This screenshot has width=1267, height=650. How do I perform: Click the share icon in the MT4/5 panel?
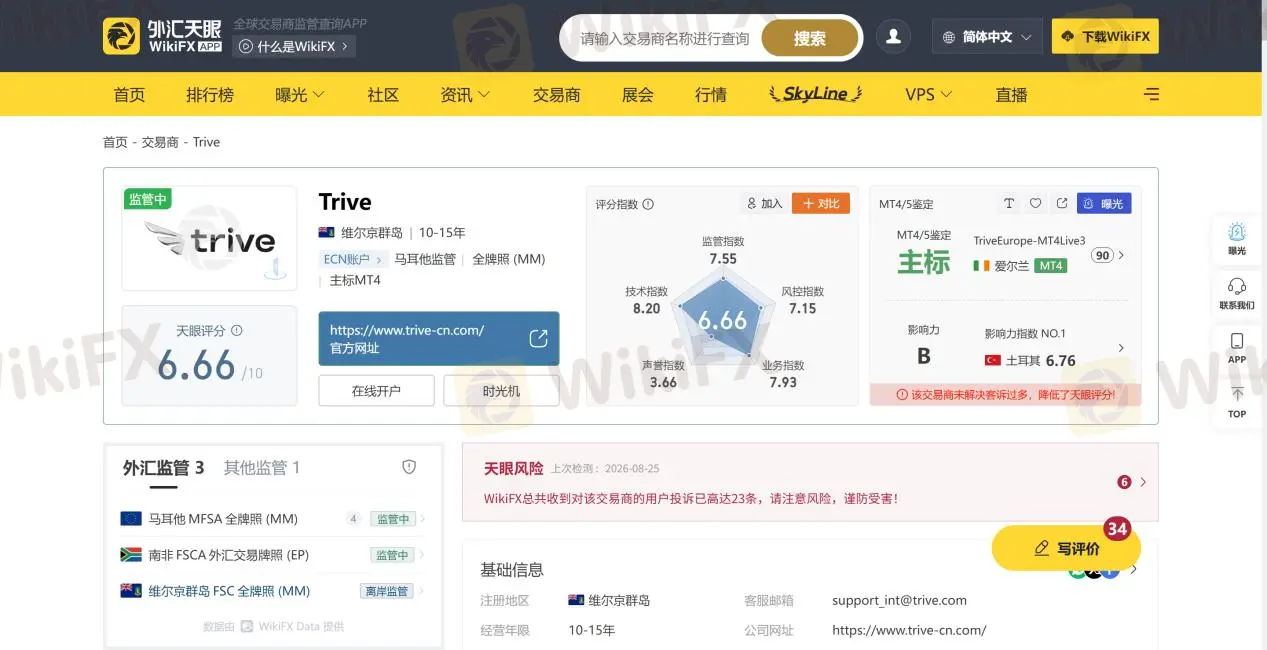(1061, 203)
